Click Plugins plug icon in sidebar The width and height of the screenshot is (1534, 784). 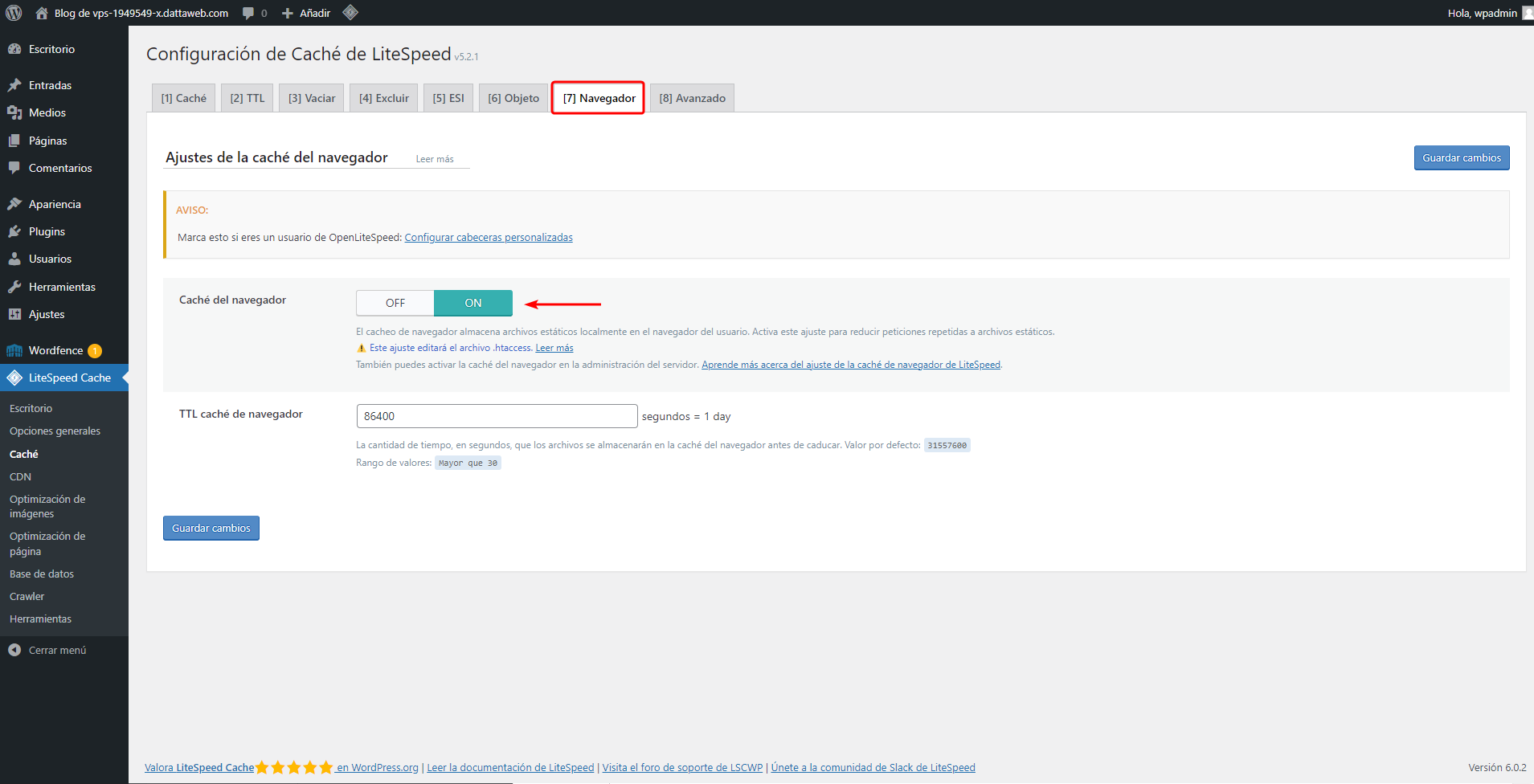pyautogui.click(x=14, y=231)
